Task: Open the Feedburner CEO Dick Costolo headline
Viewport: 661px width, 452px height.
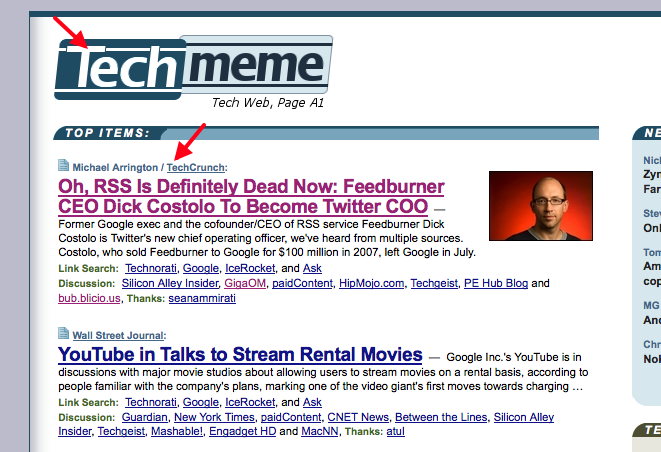Action: (251, 197)
